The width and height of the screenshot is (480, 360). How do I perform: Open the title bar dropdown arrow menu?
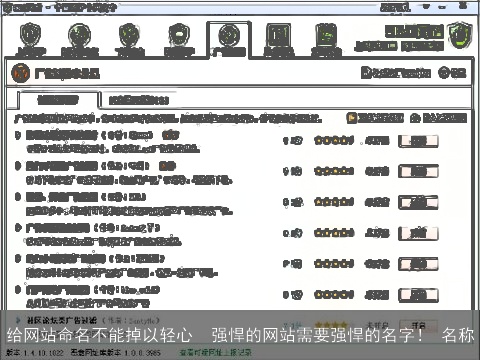(426, 6)
